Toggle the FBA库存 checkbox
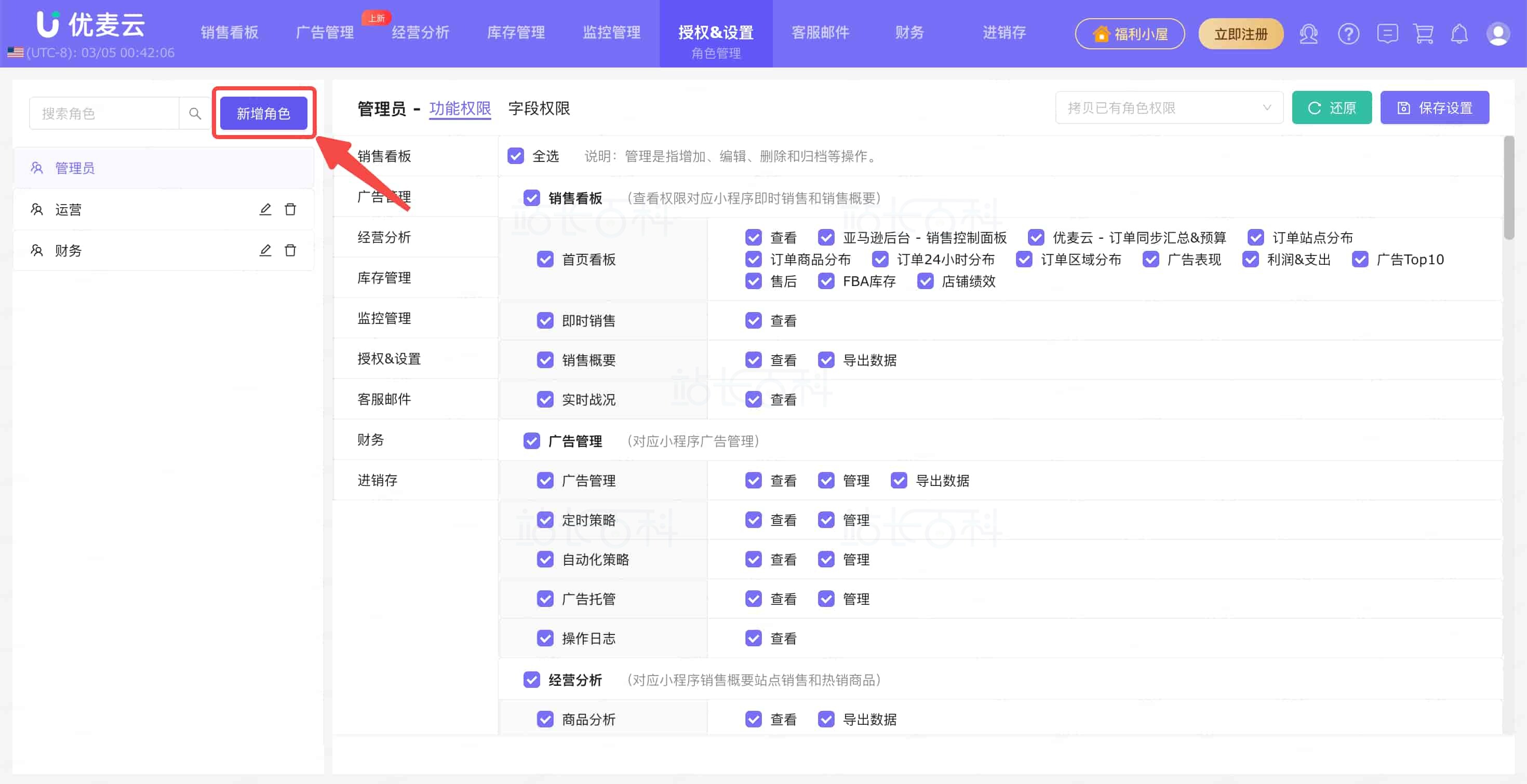This screenshot has width=1527, height=784. click(826, 281)
